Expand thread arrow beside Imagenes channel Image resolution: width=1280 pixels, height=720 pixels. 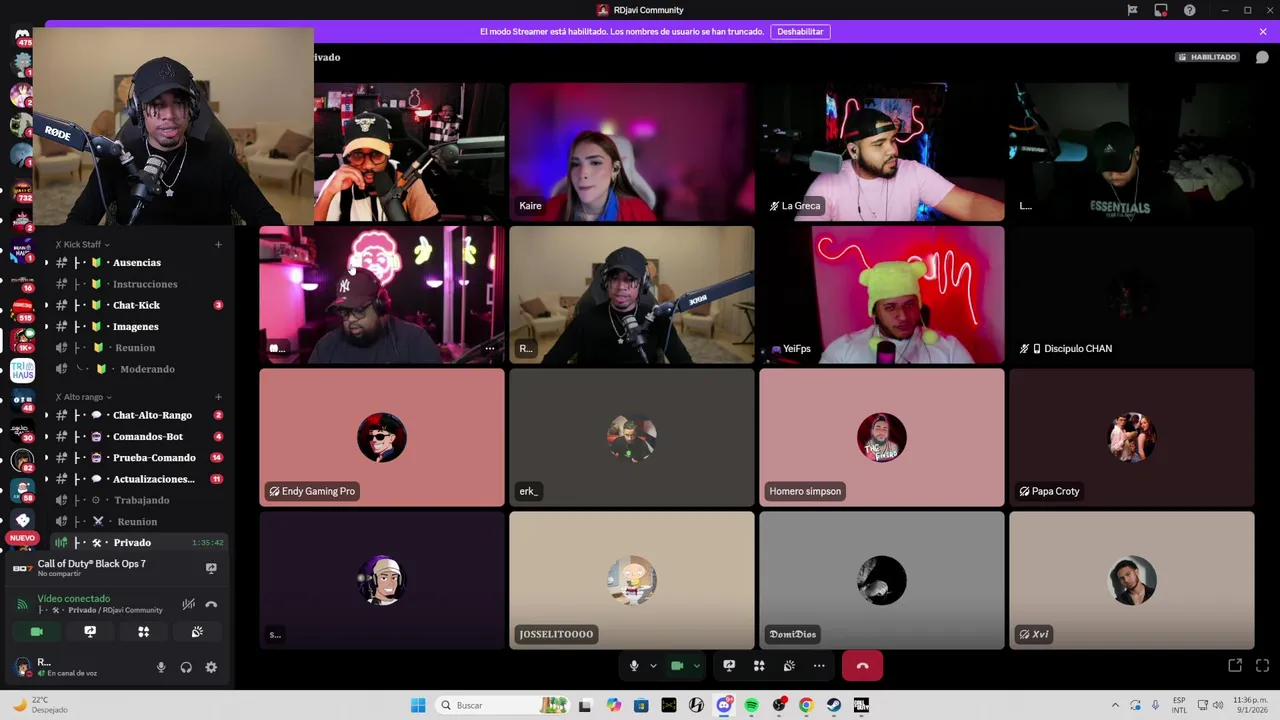tap(46, 327)
